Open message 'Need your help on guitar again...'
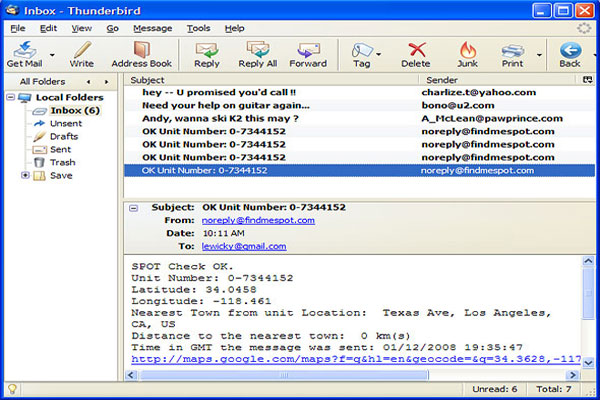 pos(226,105)
